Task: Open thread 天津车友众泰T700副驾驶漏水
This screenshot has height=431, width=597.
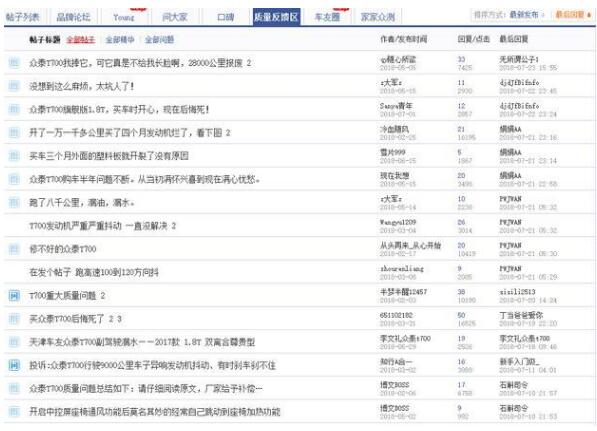Action: 142,342
